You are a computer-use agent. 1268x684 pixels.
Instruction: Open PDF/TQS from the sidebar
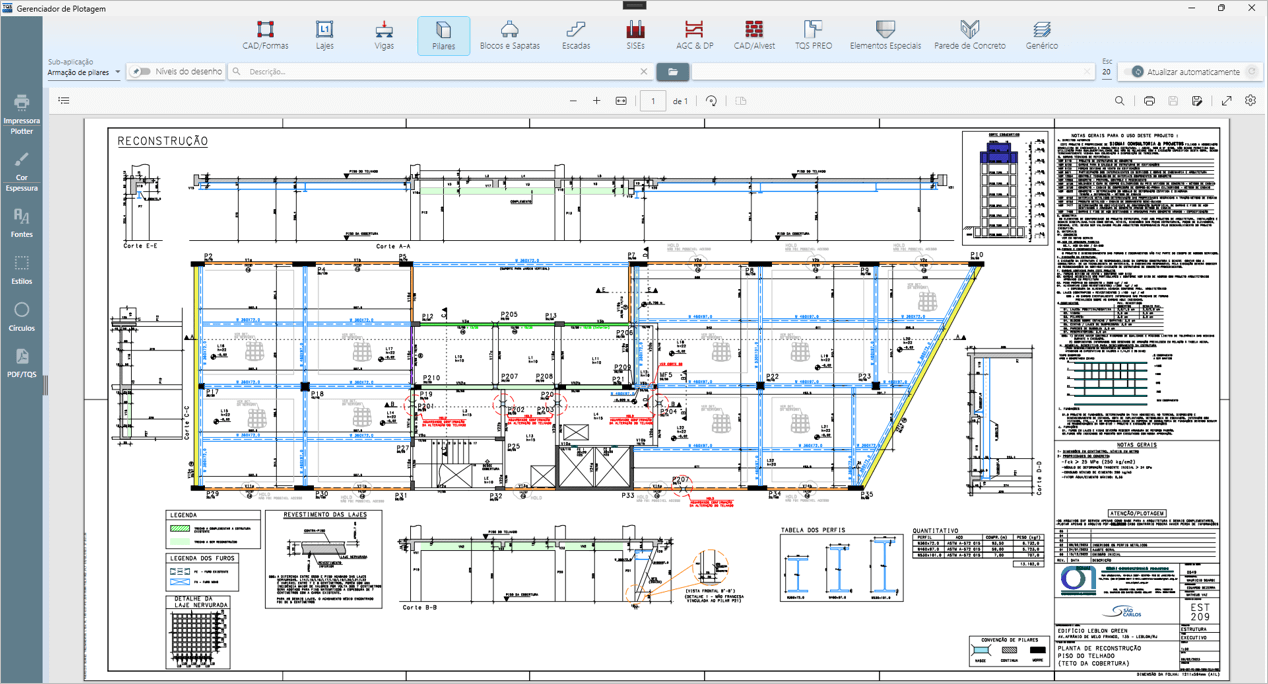tap(21, 362)
